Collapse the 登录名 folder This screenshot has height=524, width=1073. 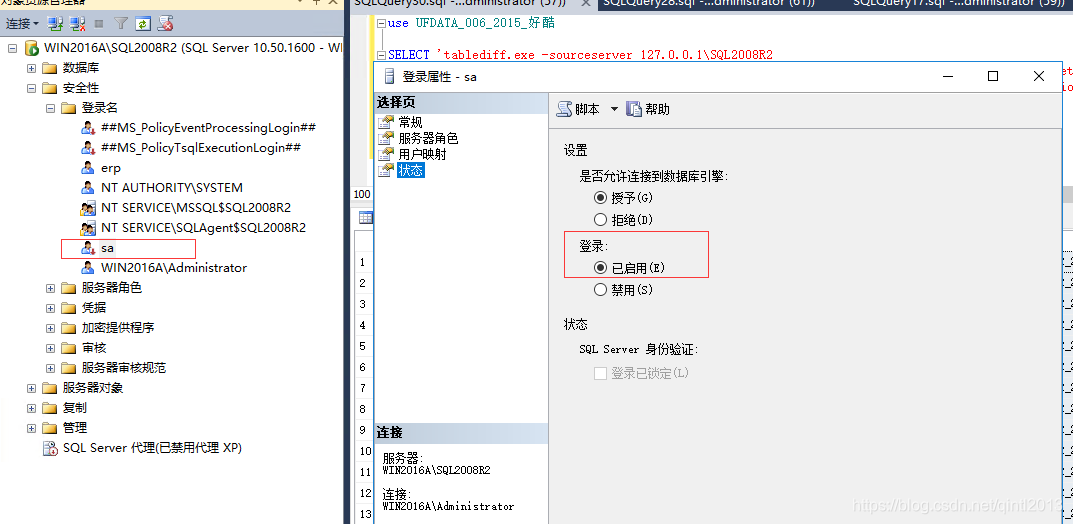pyautogui.click(x=51, y=108)
